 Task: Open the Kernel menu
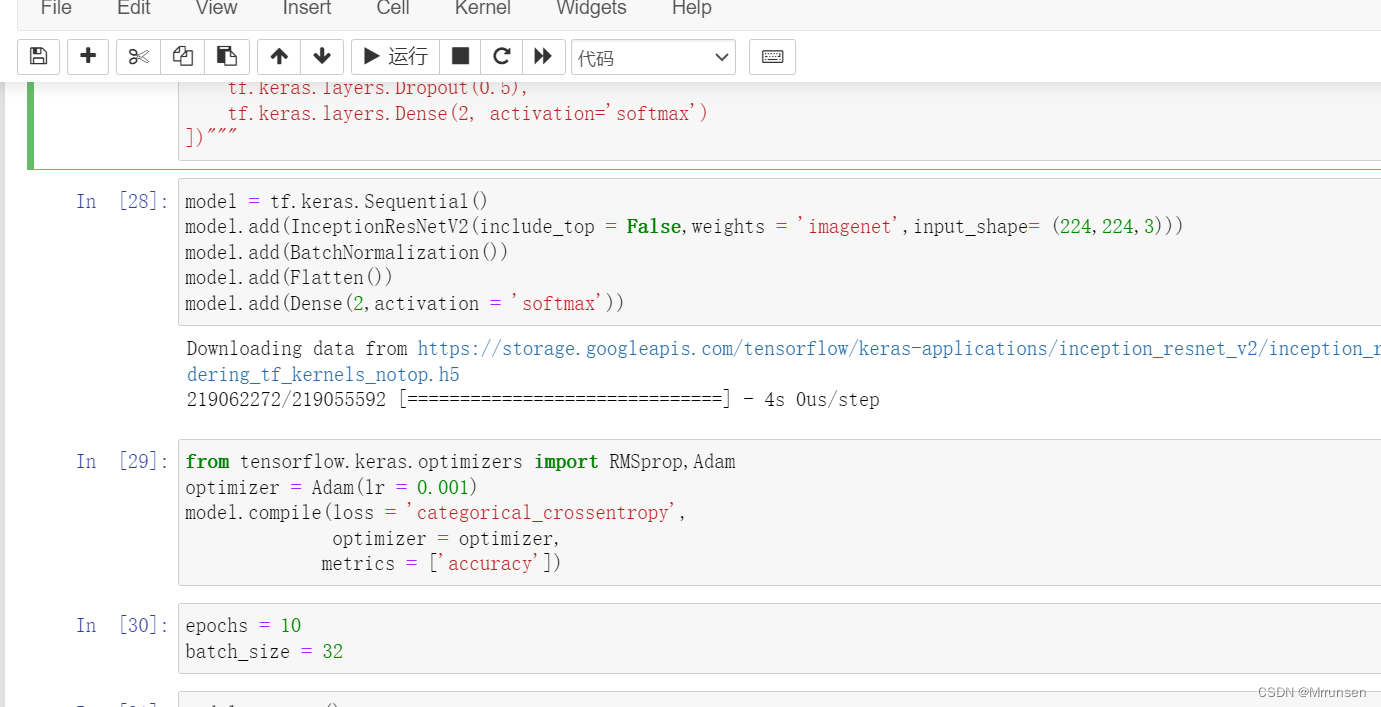(483, 9)
